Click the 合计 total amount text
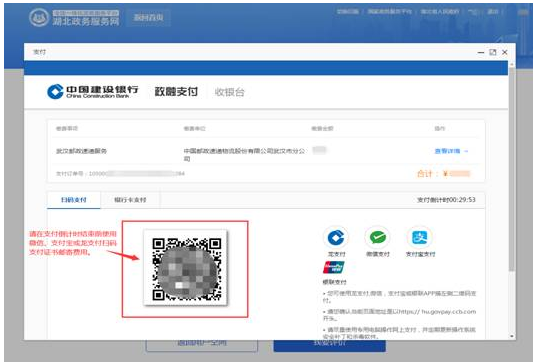Viewport: 535px width, 364px height. (444, 174)
